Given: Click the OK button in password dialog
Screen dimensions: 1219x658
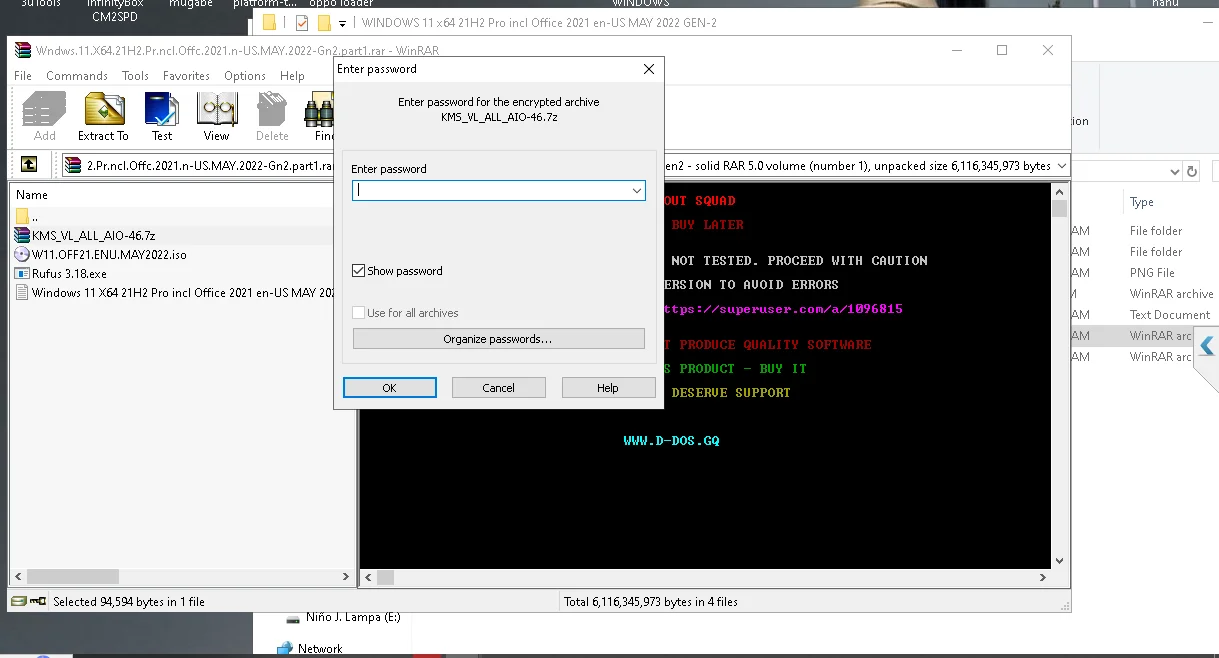Looking at the screenshot, I should point(389,388).
